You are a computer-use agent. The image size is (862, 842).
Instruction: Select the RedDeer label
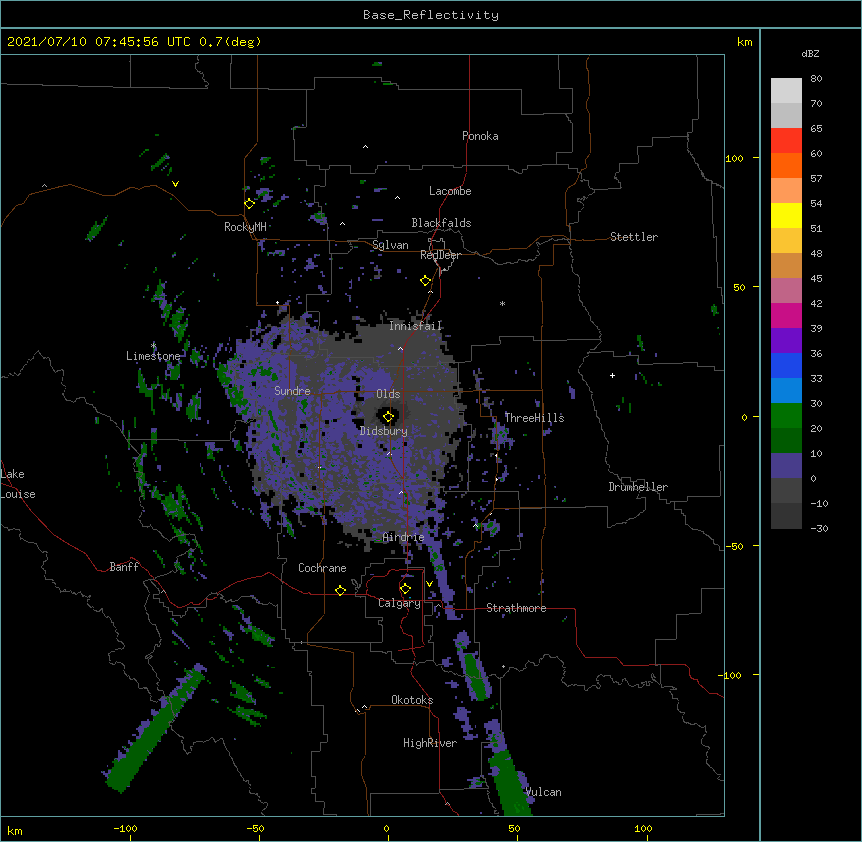point(440,255)
